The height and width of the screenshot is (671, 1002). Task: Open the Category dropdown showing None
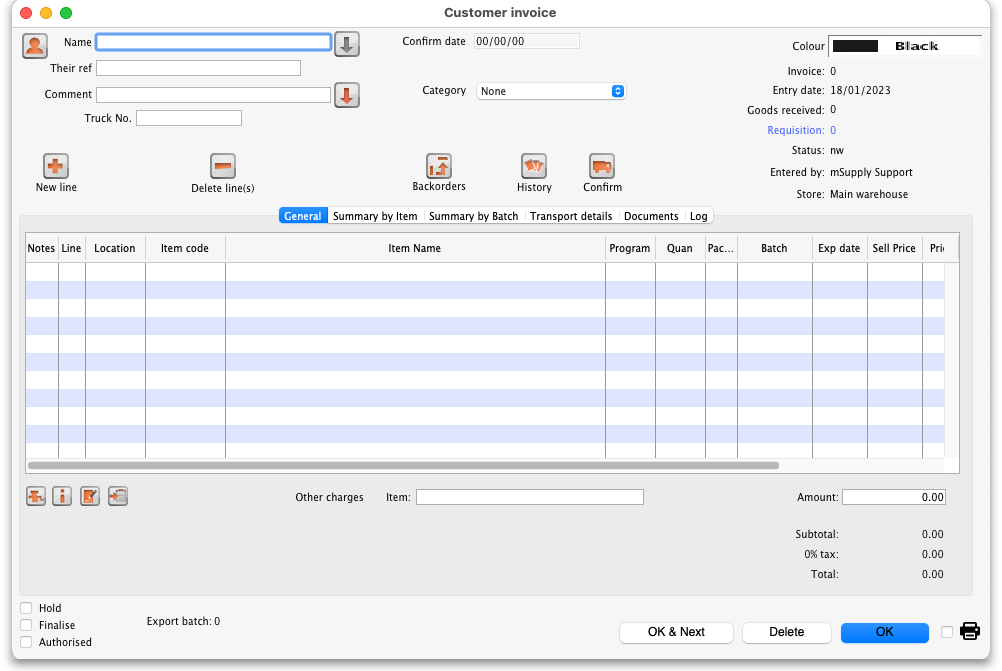[x=551, y=91]
